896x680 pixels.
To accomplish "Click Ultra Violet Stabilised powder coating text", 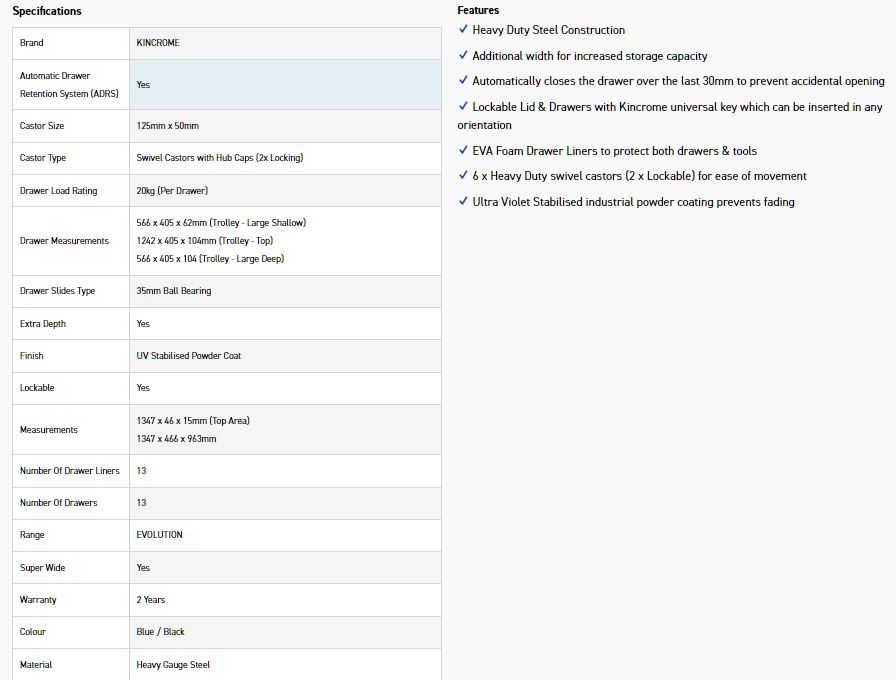I will pos(633,202).
